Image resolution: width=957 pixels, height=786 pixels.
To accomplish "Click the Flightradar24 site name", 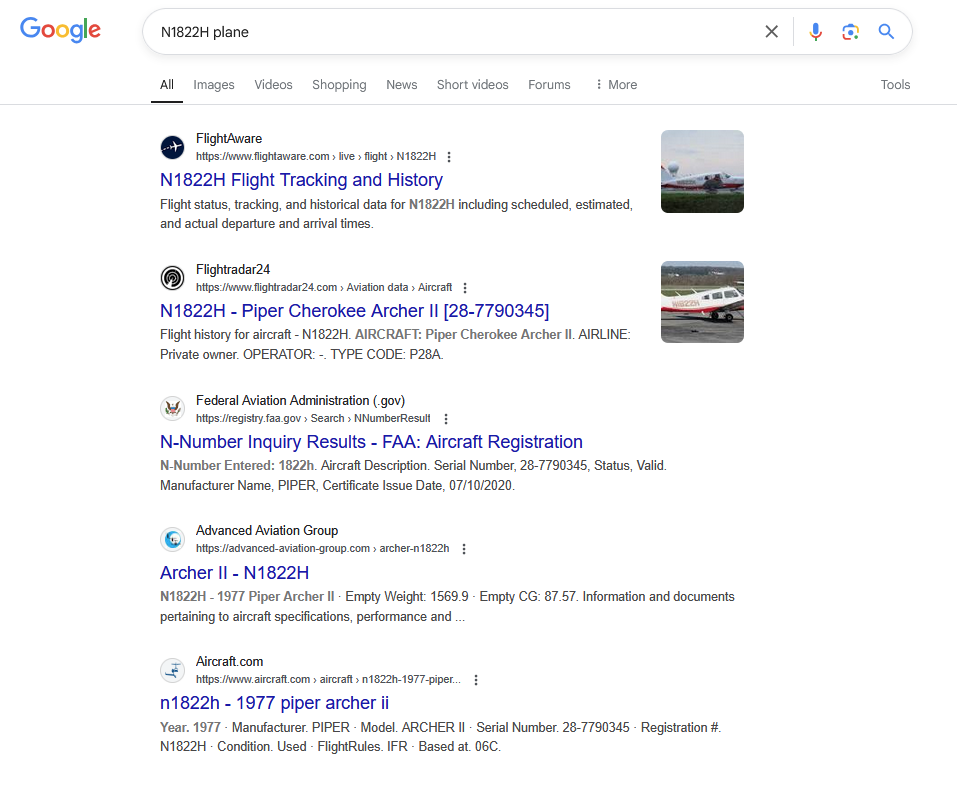I will pyautogui.click(x=233, y=269).
